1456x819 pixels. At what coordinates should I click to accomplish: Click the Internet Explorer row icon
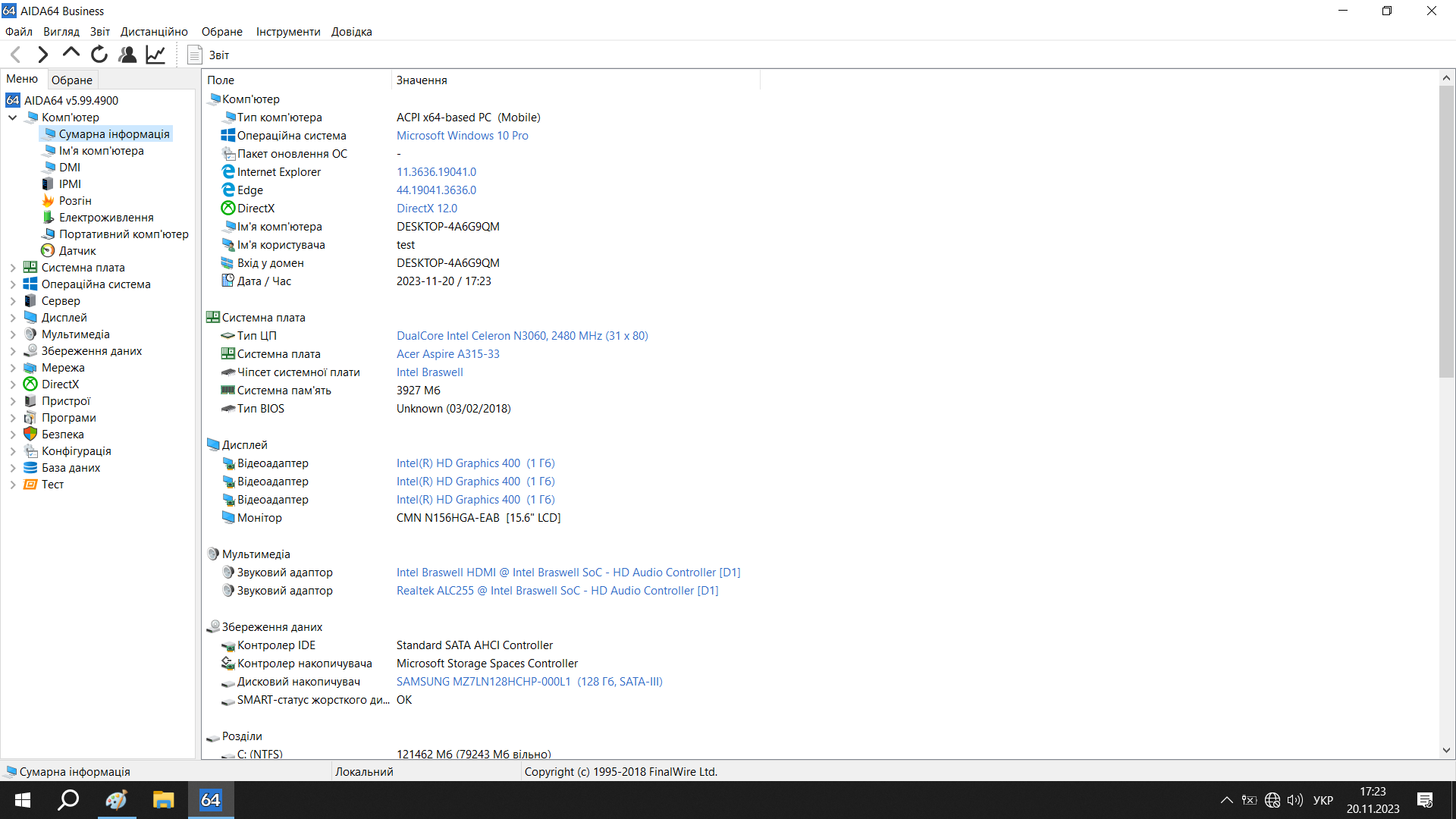tap(228, 172)
